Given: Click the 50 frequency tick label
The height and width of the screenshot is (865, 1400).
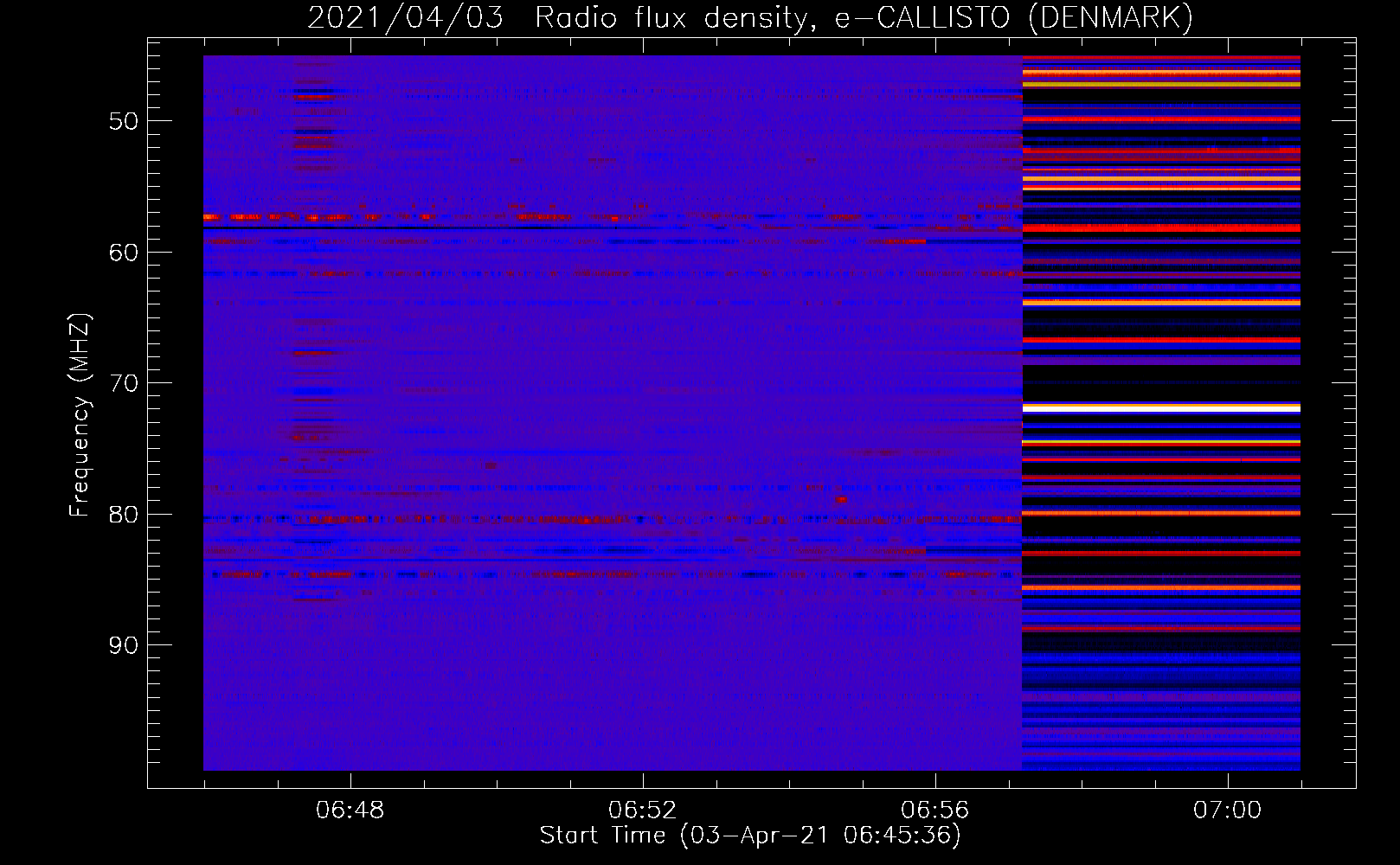Looking at the screenshot, I should 124,120.
